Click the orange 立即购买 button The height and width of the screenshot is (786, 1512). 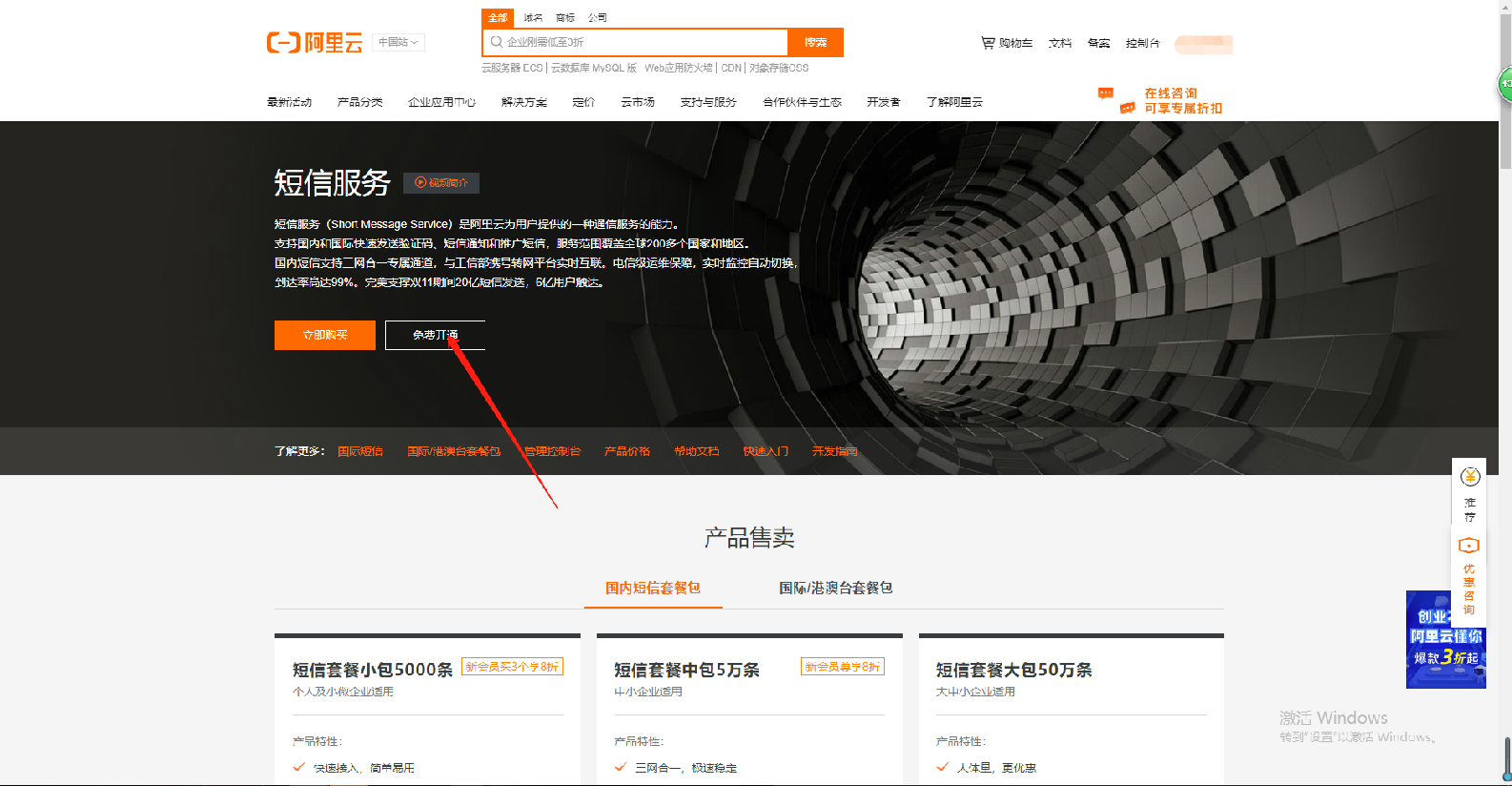coord(325,335)
